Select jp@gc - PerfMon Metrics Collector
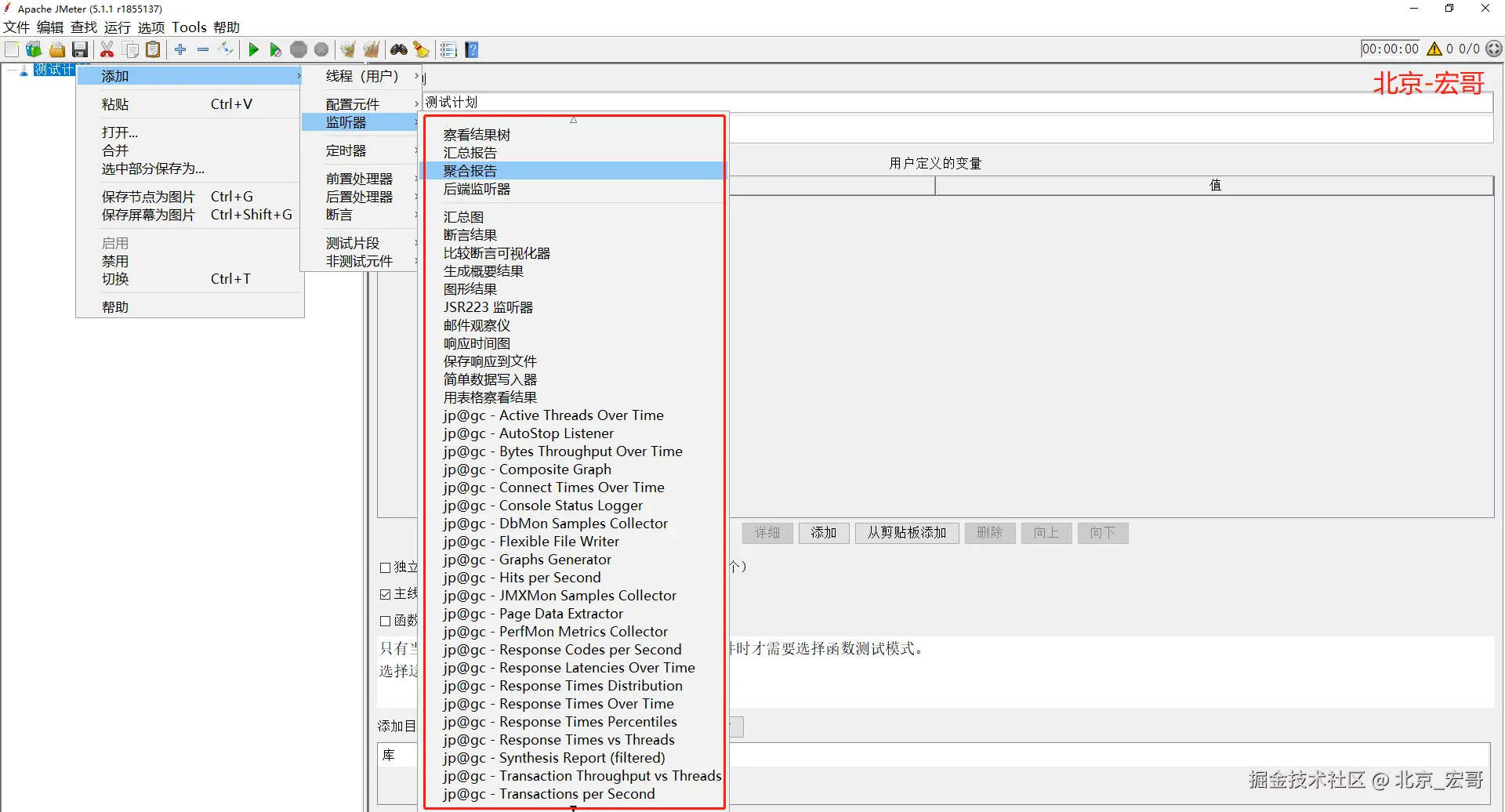 (x=573, y=632)
